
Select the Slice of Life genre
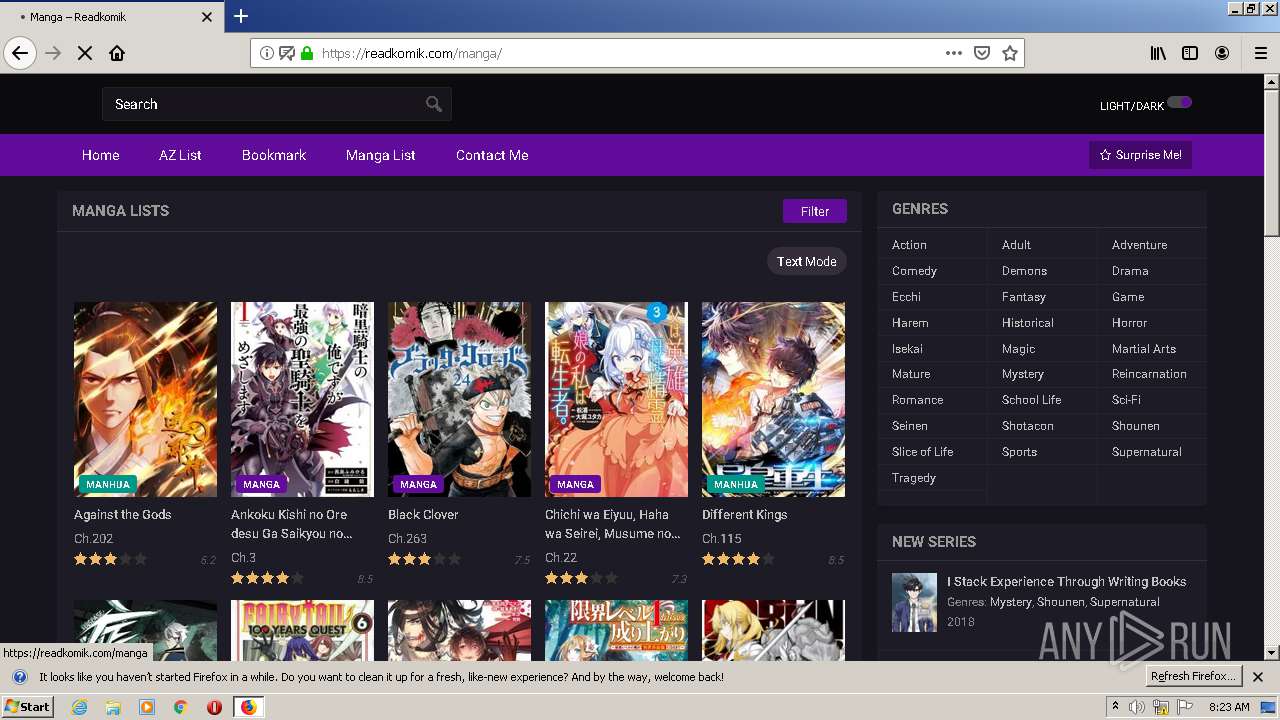tap(923, 452)
